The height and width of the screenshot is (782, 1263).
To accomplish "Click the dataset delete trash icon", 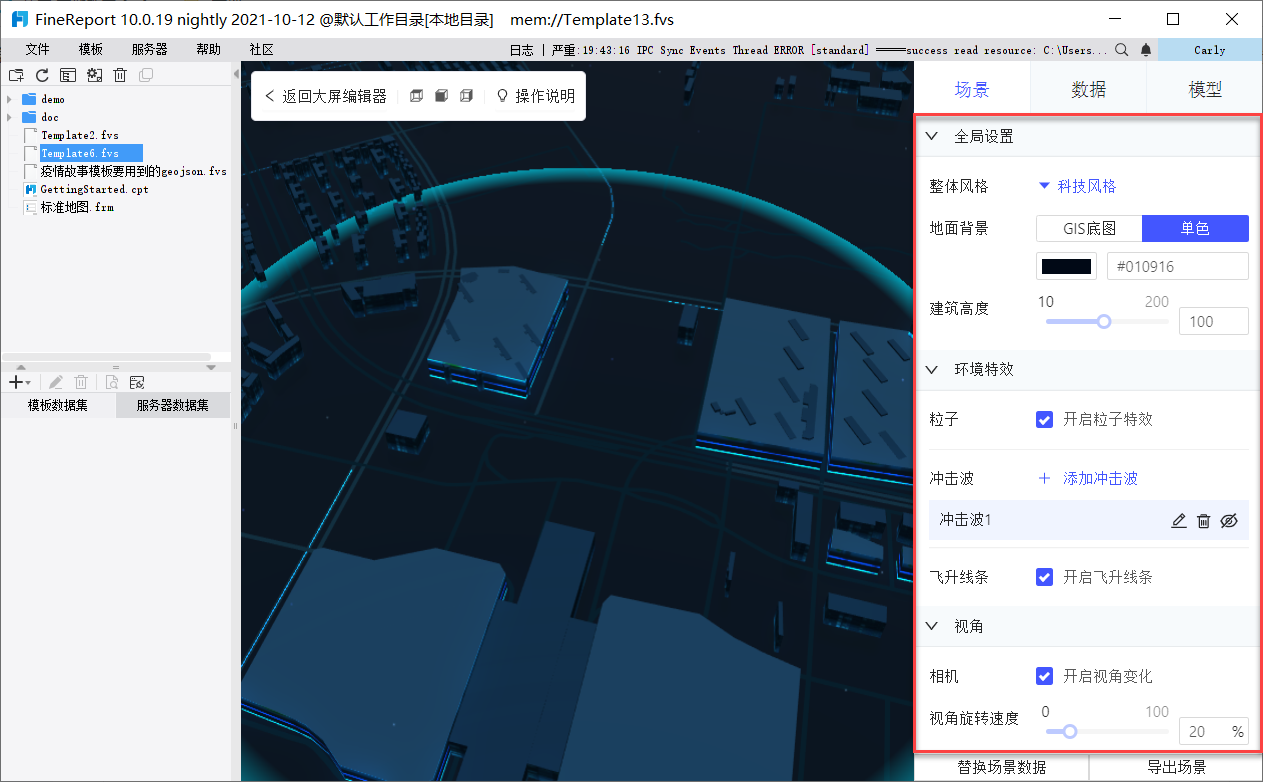I will tap(82, 382).
